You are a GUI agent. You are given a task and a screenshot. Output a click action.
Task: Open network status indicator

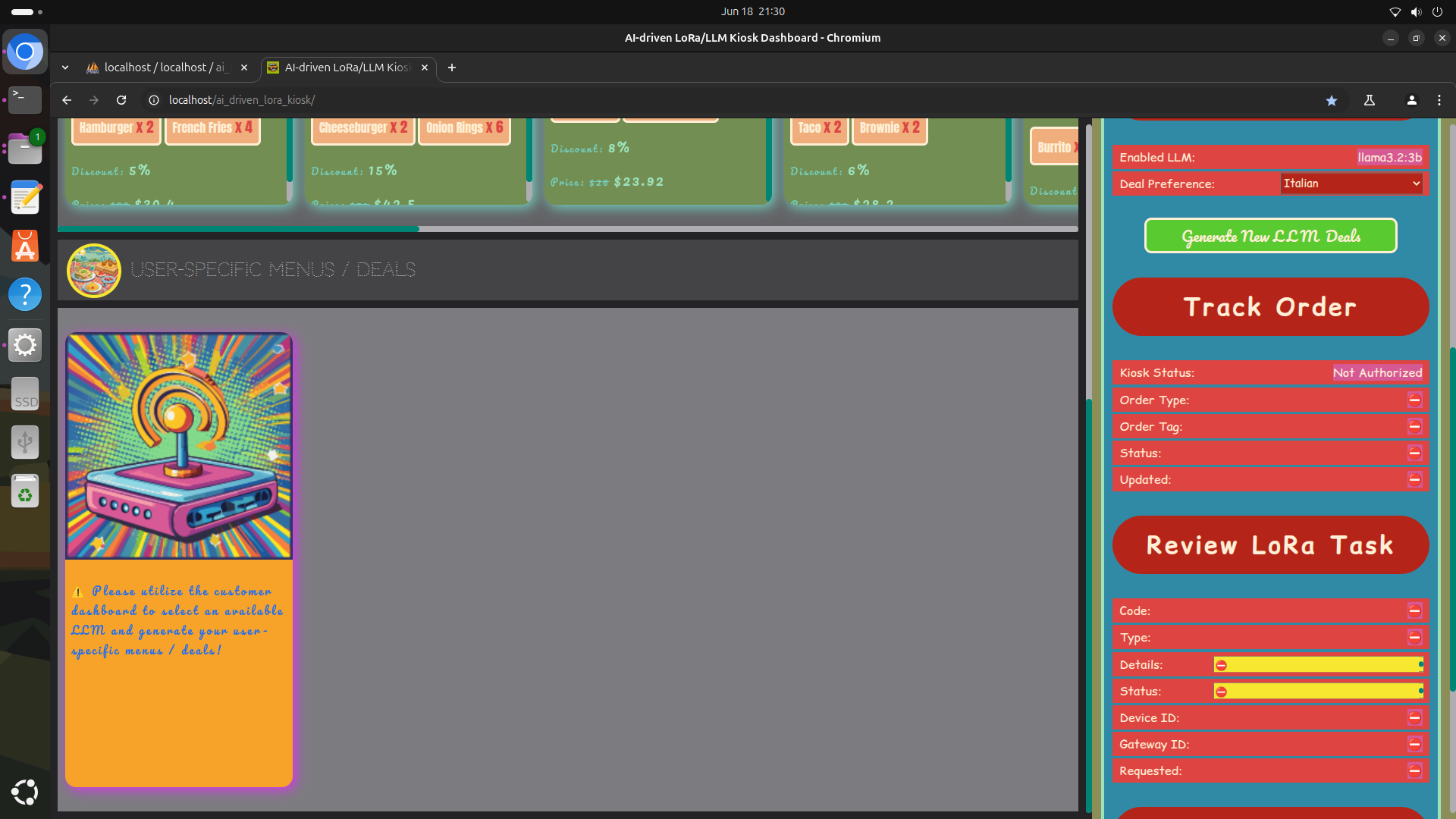[x=1395, y=11]
